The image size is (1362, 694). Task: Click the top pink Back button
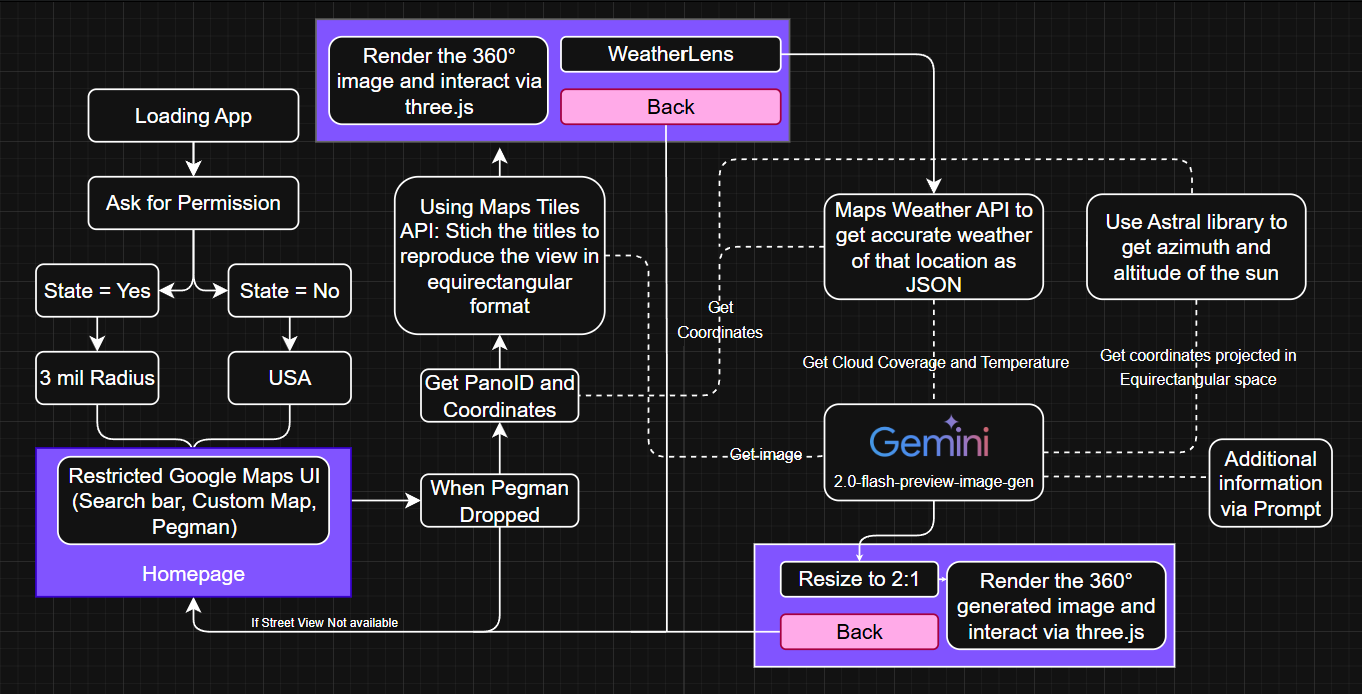[670, 107]
